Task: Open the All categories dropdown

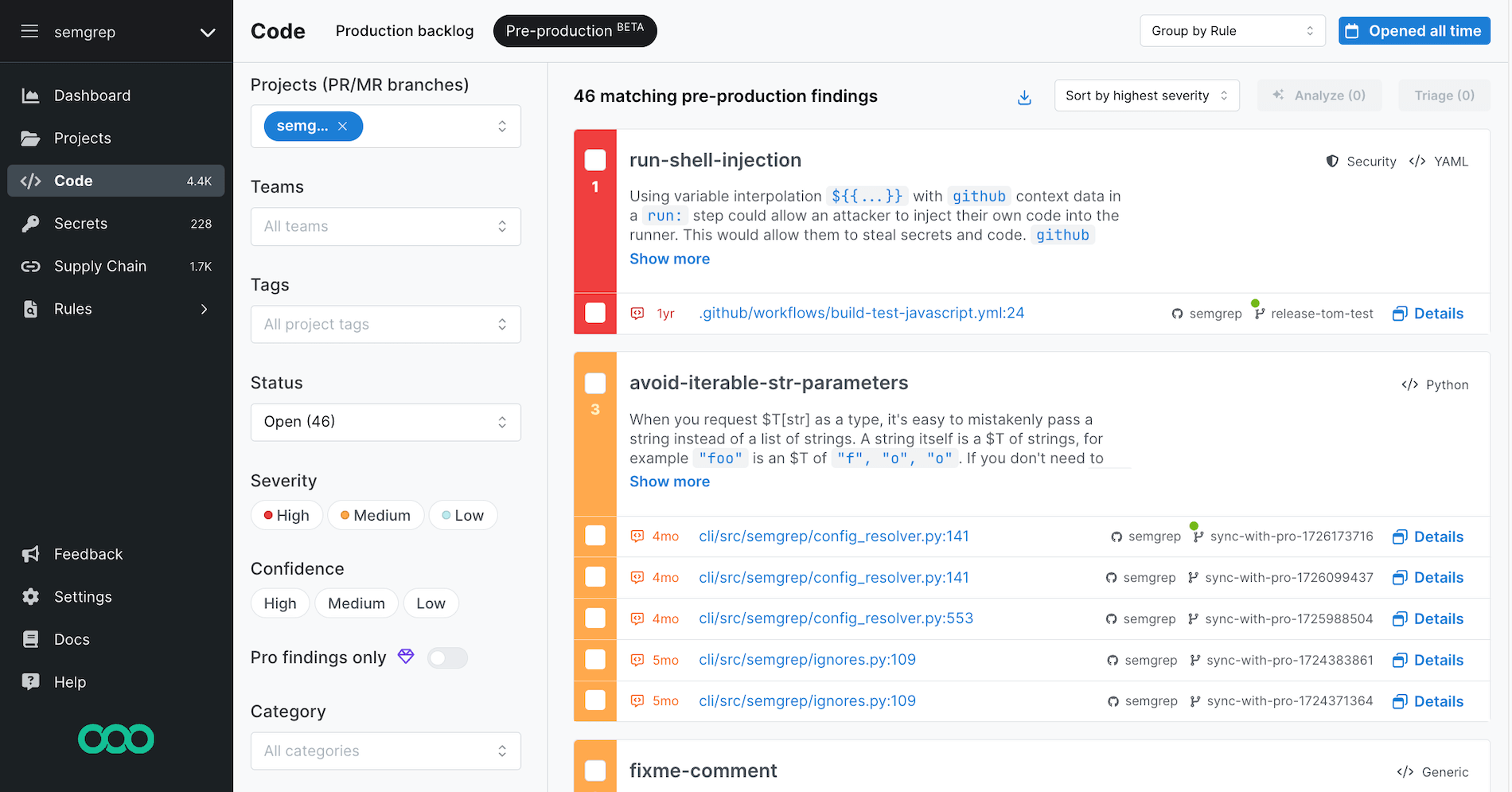Action: pos(386,751)
